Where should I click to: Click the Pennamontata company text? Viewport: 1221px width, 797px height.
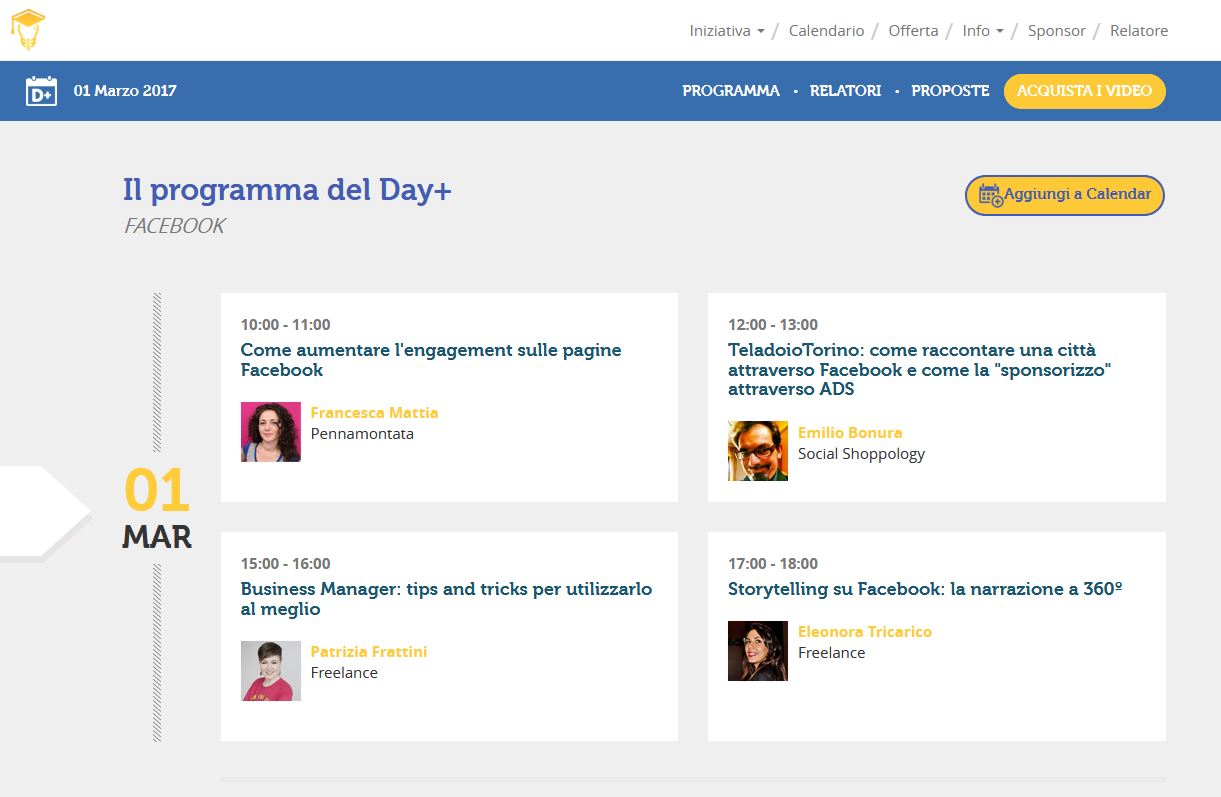coord(362,434)
